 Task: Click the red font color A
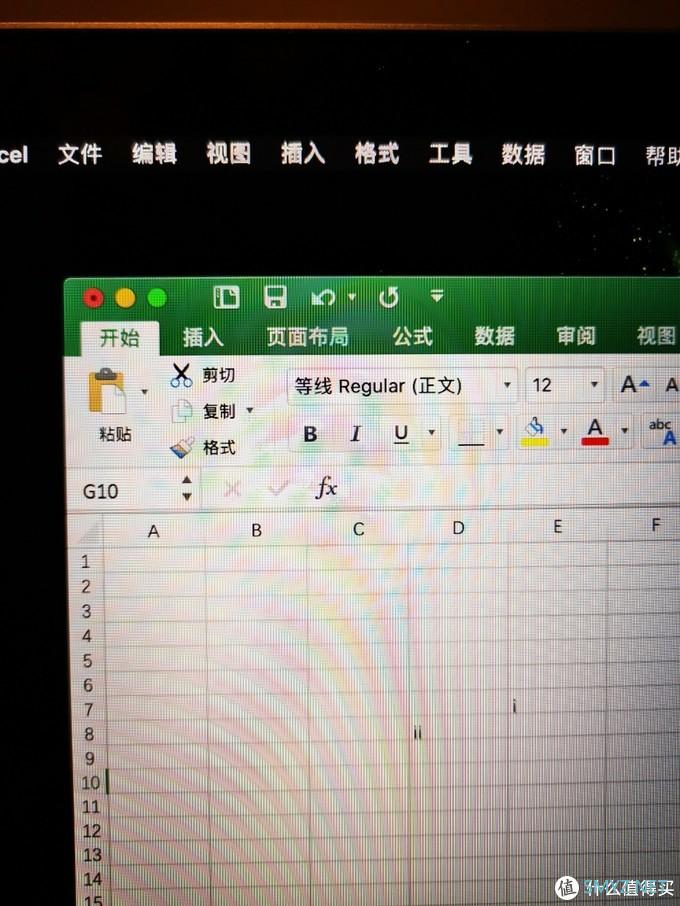point(594,432)
